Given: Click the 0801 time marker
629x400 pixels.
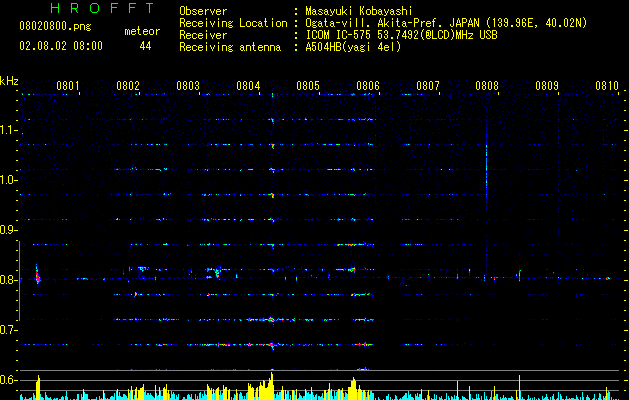Looking at the screenshot, I should pyautogui.click(x=67, y=86).
